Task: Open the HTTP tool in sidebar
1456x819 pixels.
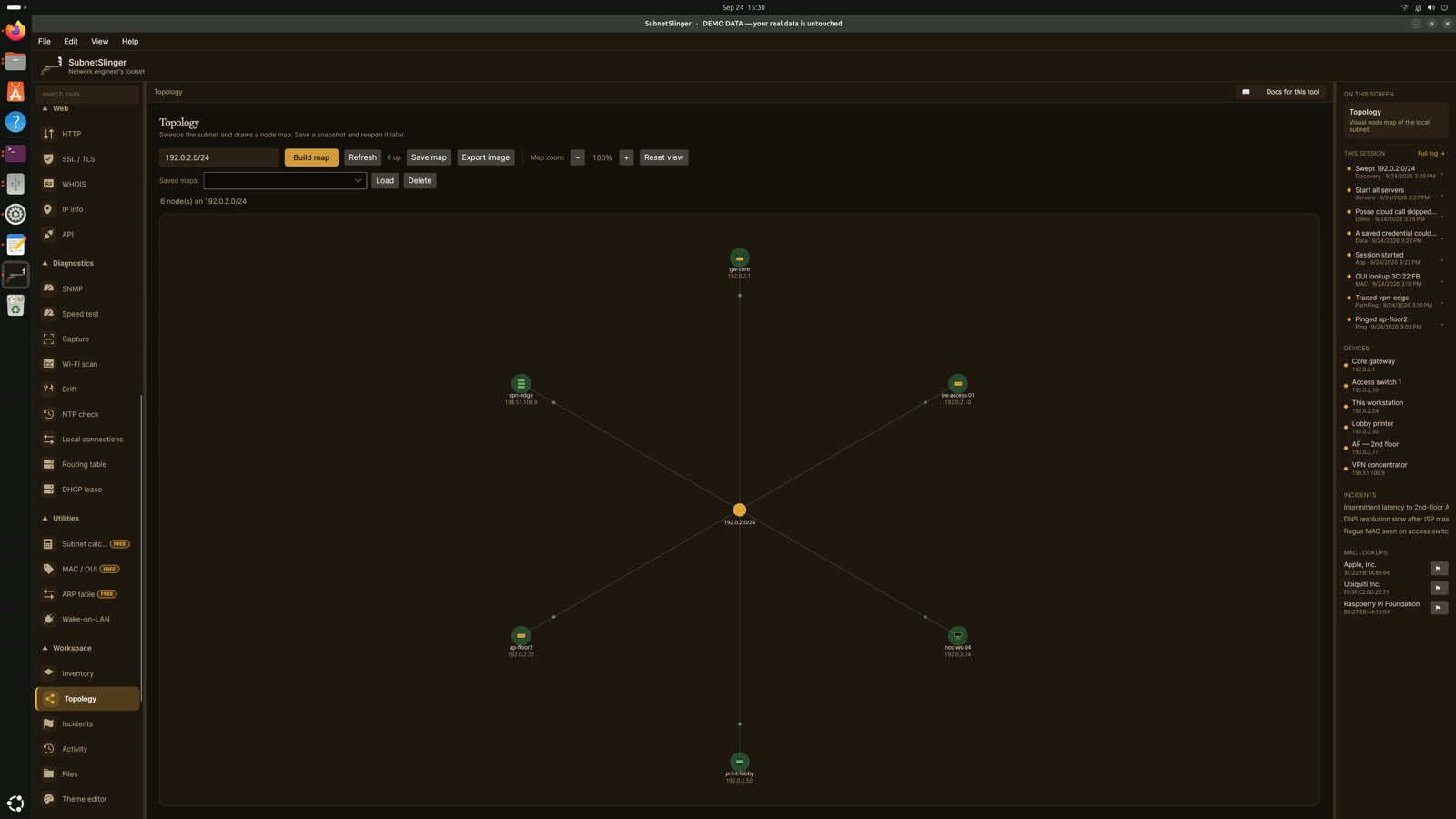Action: coord(87,134)
